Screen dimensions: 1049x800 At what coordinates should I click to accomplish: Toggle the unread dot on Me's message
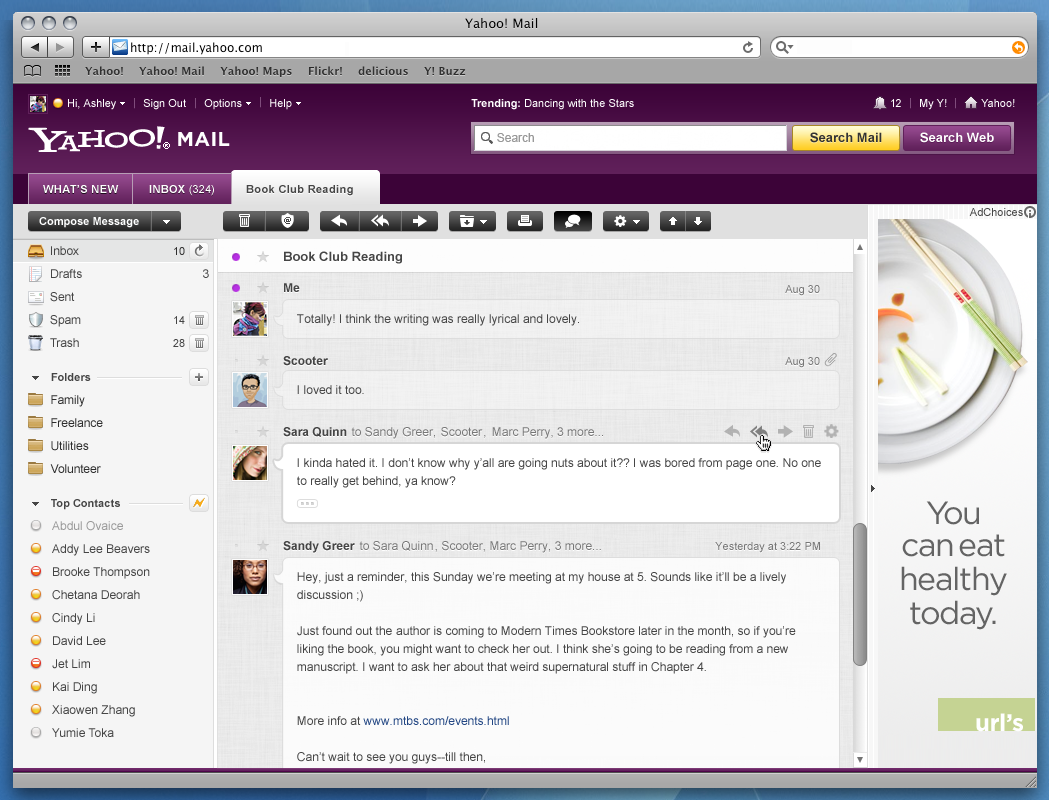pos(236,288)
